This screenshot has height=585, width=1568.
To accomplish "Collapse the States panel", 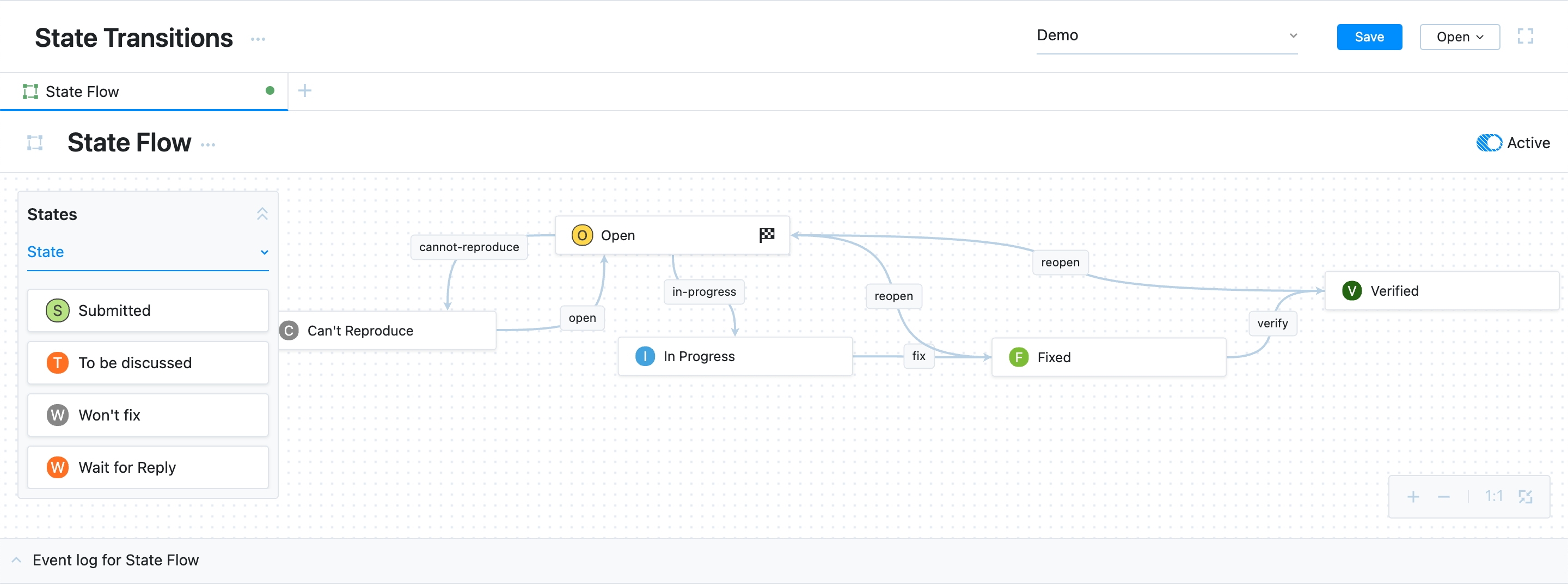I will click(x=262, y=214).
